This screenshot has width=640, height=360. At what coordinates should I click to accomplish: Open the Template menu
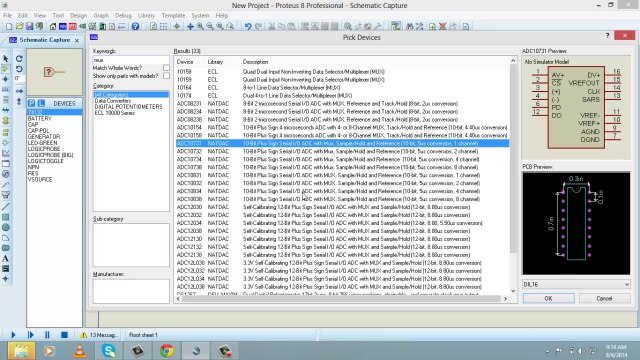[173, 16]
